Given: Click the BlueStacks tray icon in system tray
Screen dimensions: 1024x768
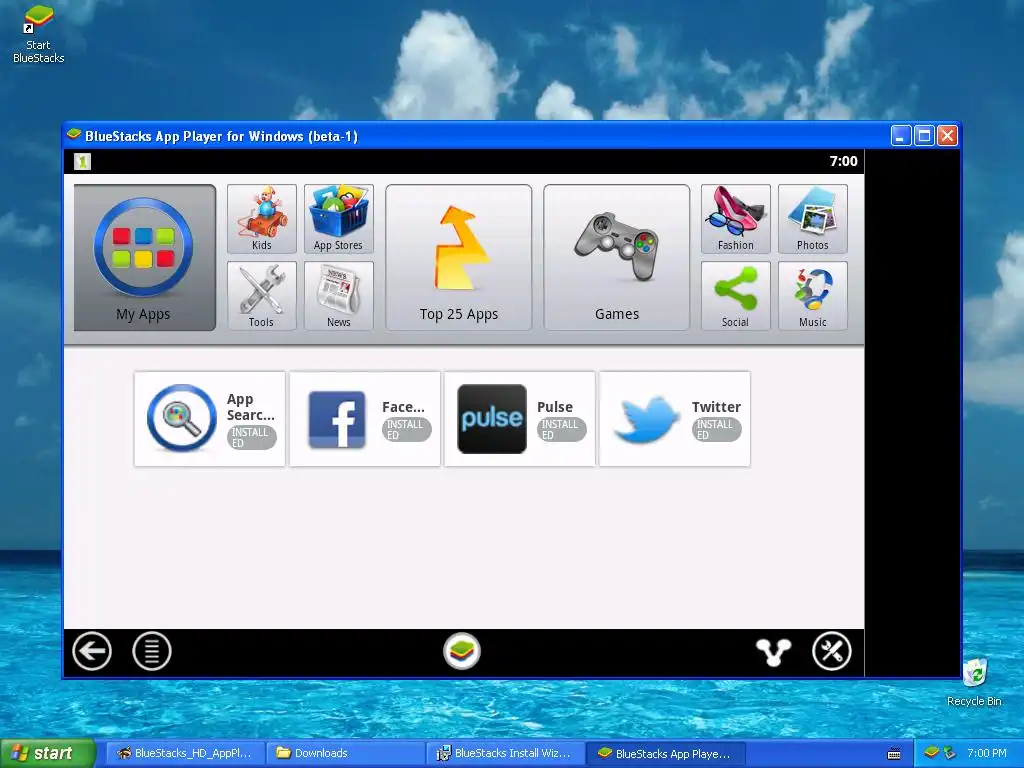Looking at the screenshot, I should tap(932, 753).
